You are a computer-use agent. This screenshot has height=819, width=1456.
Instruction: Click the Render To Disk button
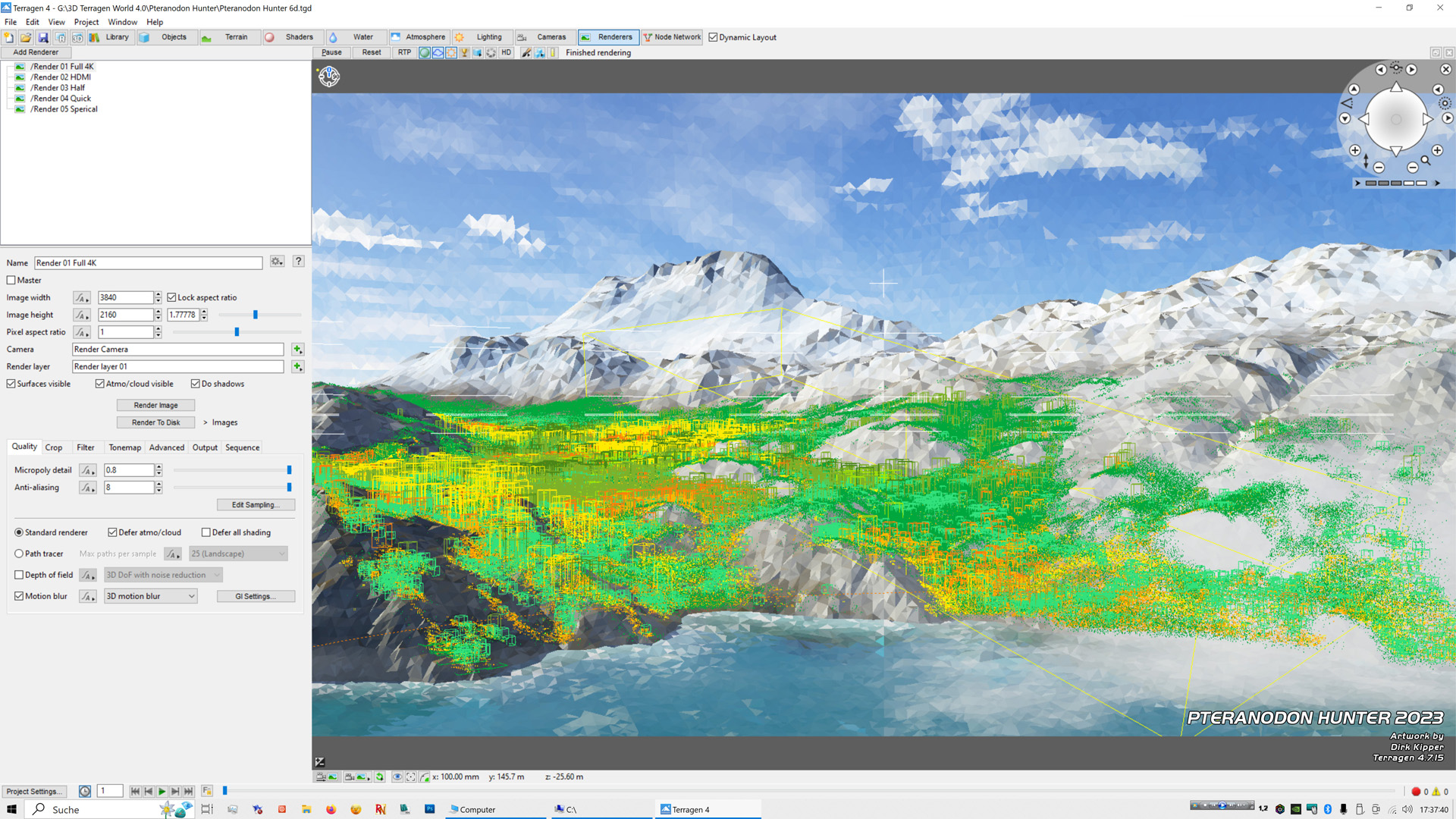(155, 422)
